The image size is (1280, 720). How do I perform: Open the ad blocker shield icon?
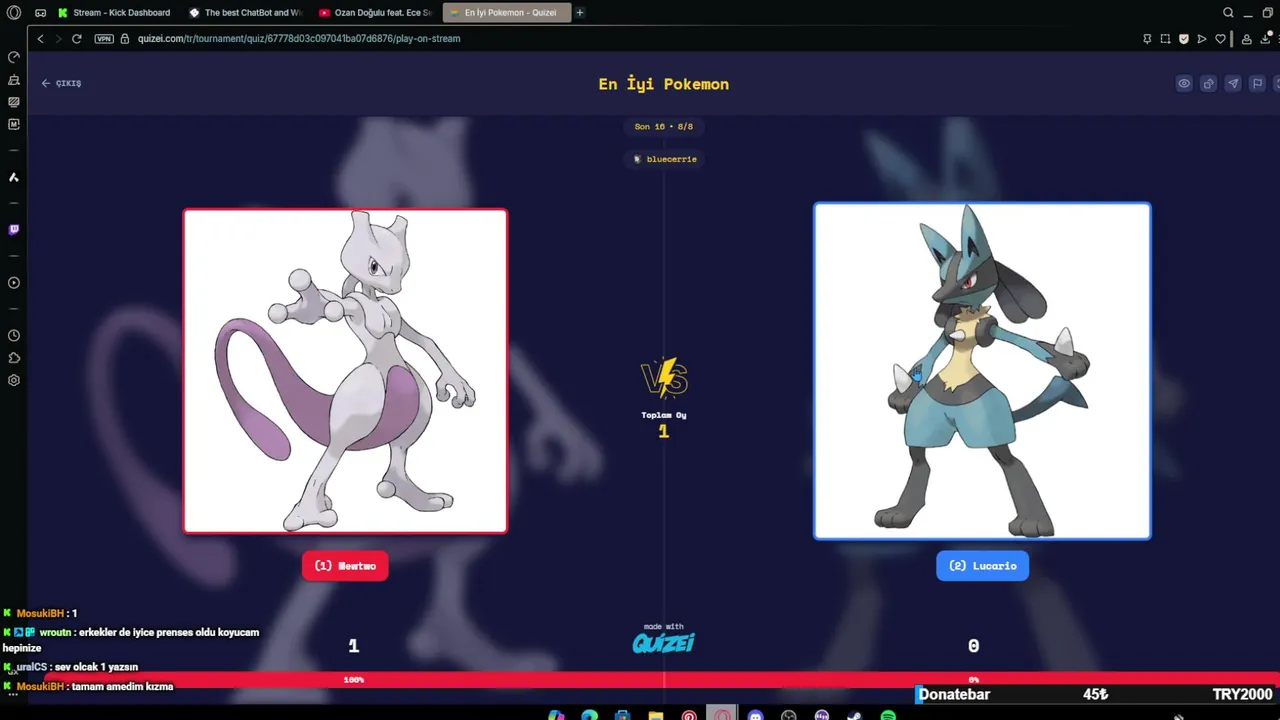tap(1184, 39)
